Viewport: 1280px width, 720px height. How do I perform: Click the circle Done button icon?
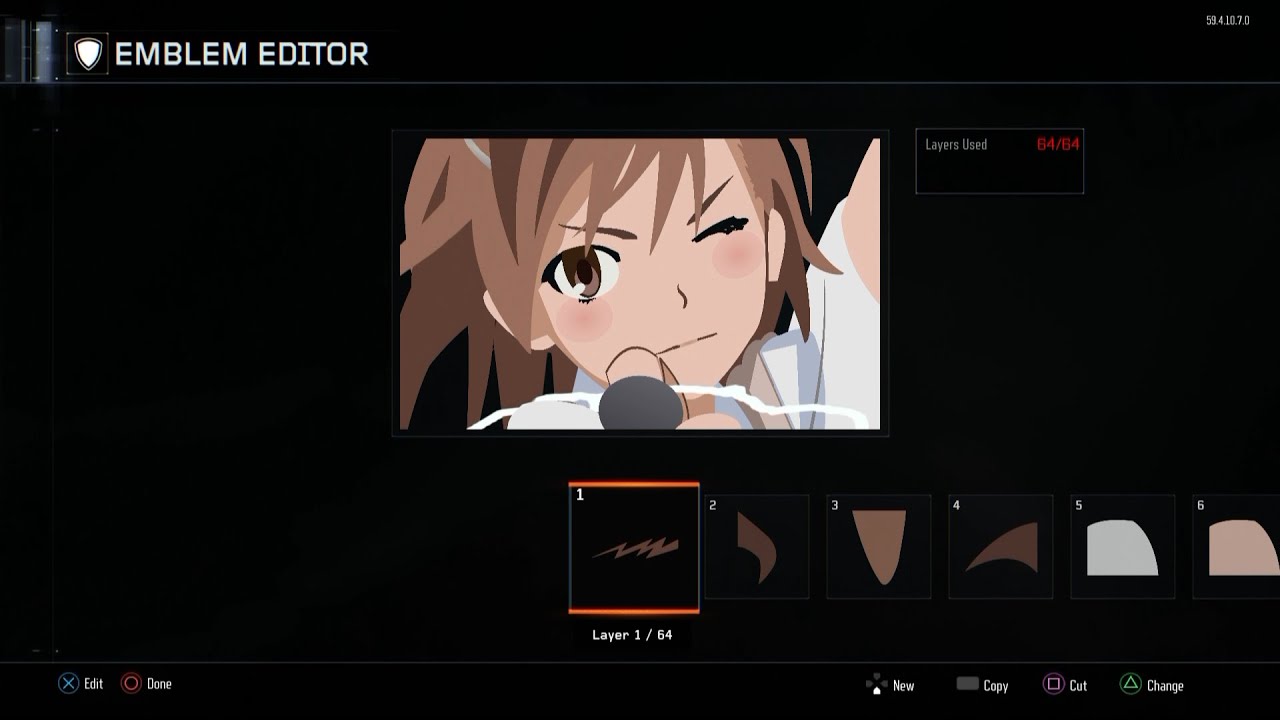131,684
